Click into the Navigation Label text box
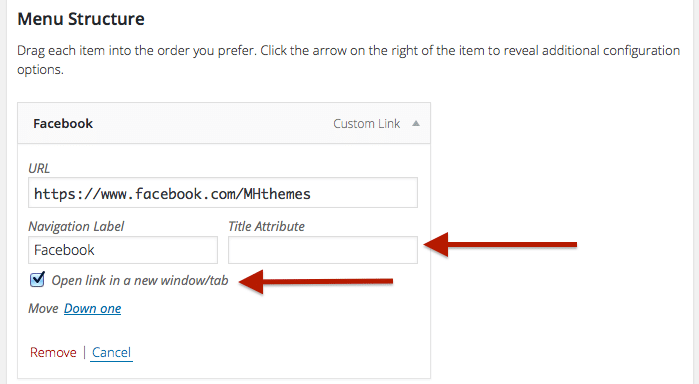This screenshot has width=699, height=384. coord(123,250)
